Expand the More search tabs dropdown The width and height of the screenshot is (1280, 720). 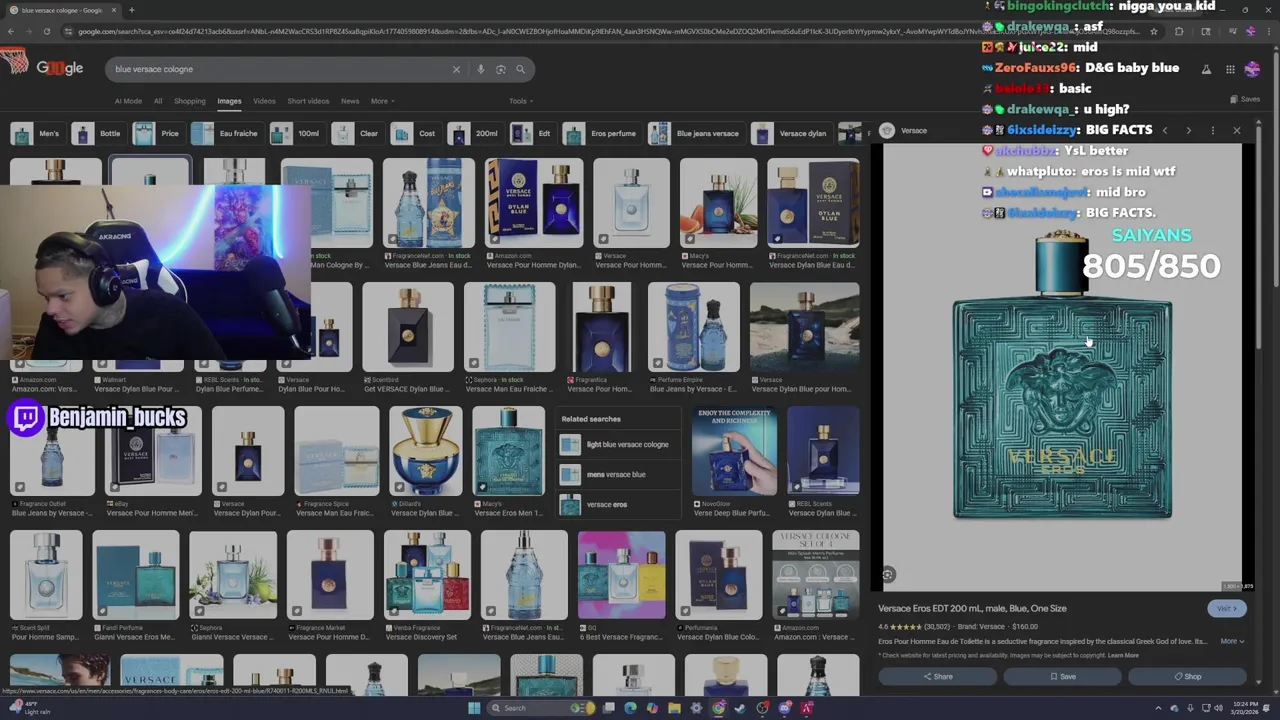tap(382, 101)
